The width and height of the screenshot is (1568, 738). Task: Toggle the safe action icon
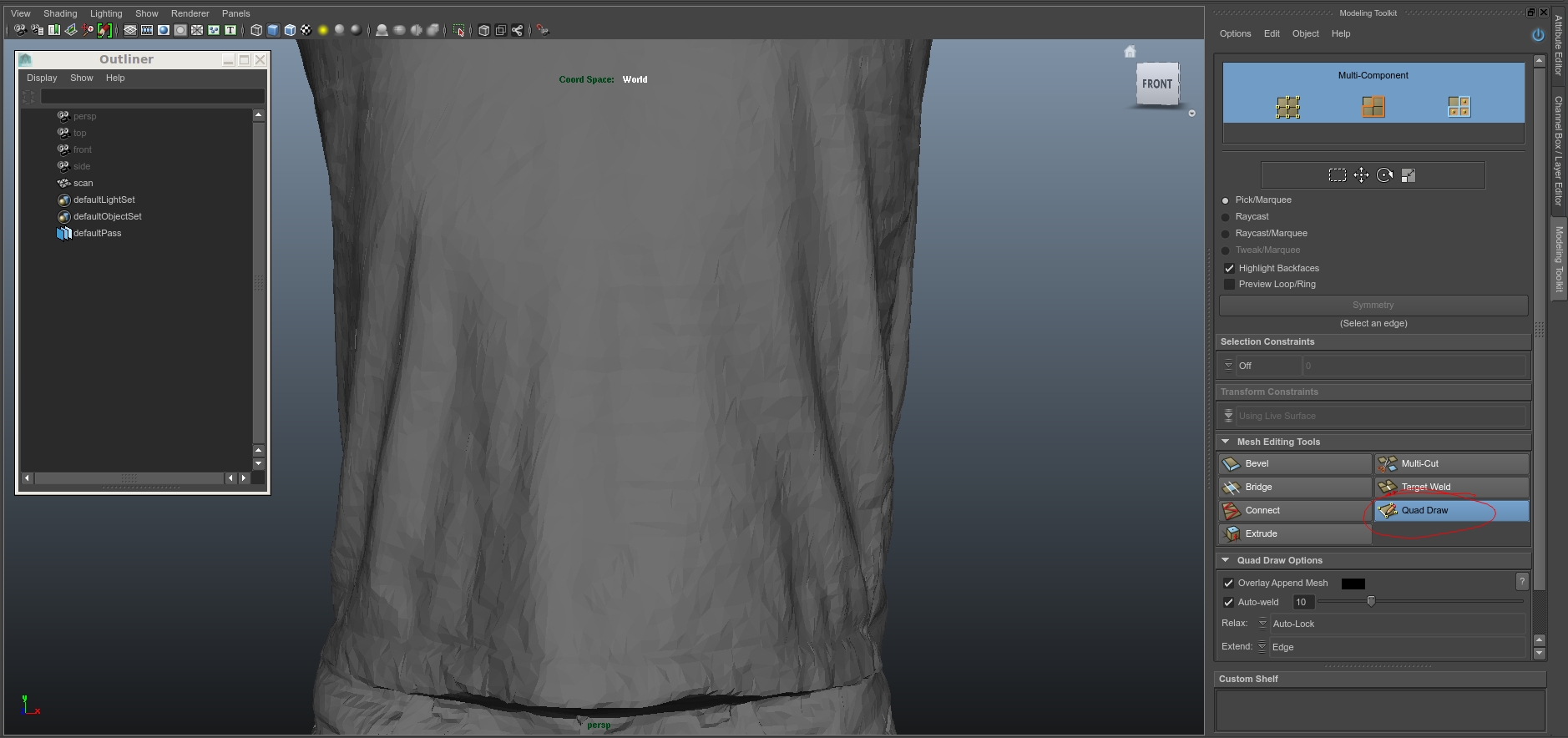214,30
